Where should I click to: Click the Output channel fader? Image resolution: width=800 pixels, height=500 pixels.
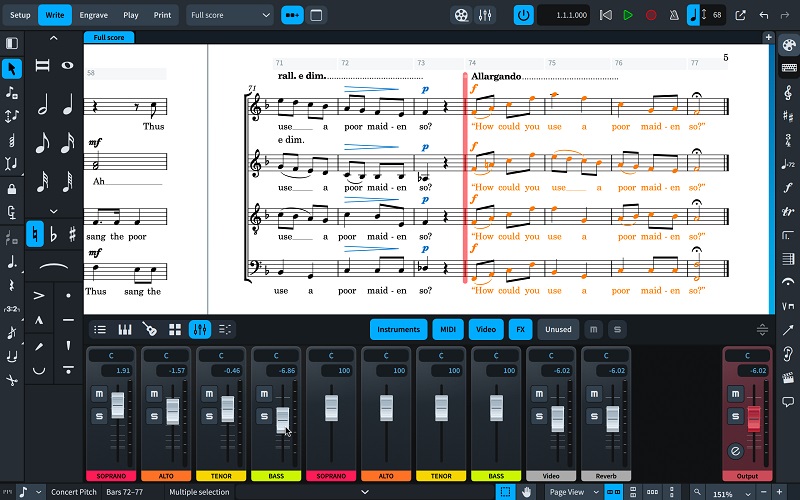pos(754,419)
